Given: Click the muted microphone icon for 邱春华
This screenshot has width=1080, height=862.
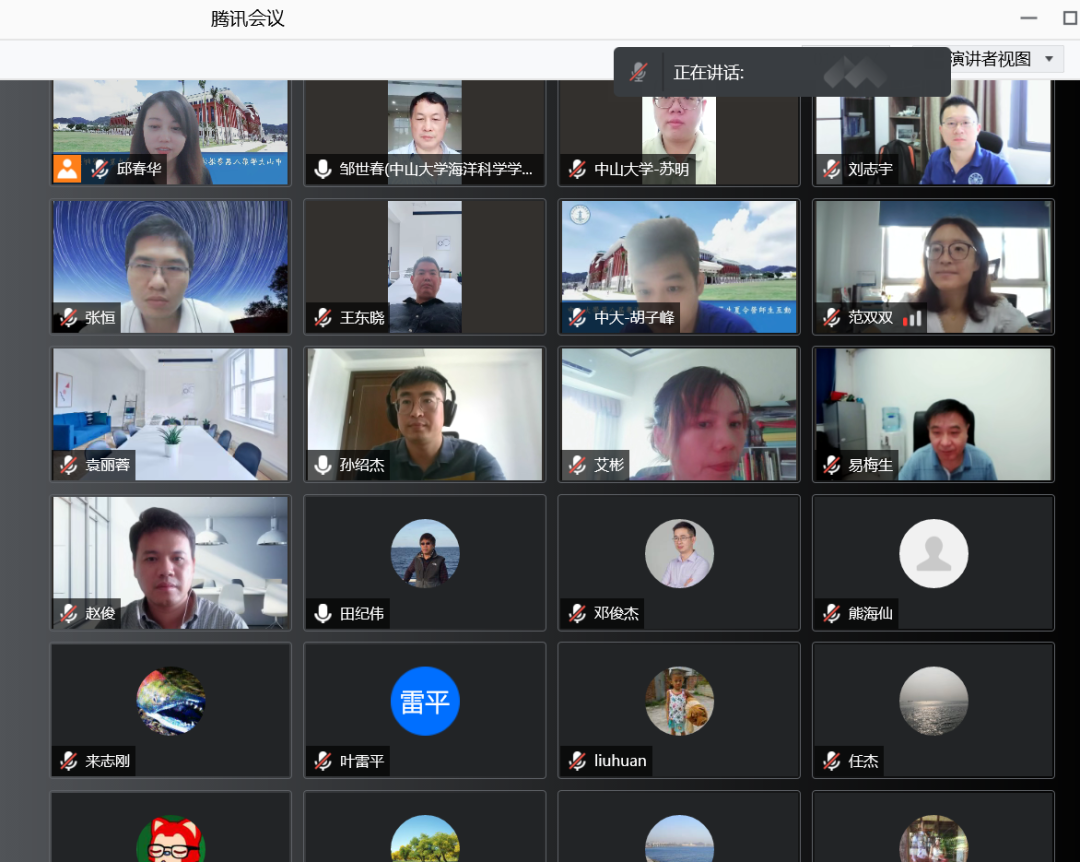Looking at the screenshot, I should pyautogui.click(x=100, y=169).
